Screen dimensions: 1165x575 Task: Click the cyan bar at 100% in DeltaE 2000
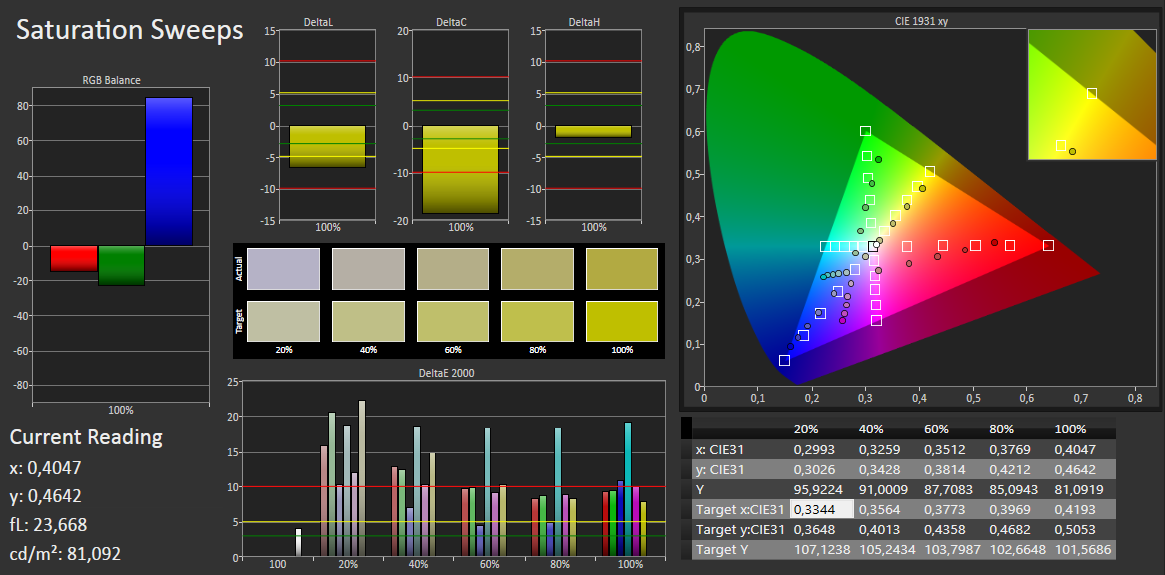(x=628, y=490)
